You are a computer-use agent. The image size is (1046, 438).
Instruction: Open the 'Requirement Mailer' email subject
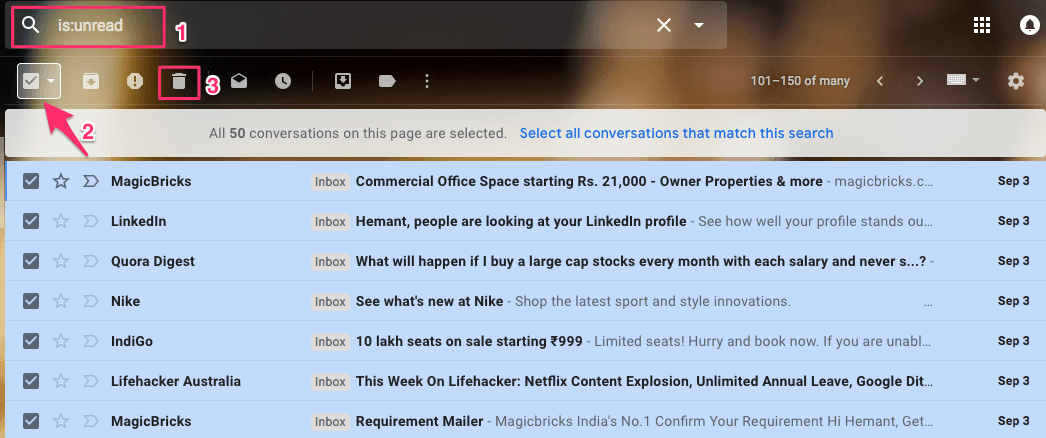pos(420,421)
